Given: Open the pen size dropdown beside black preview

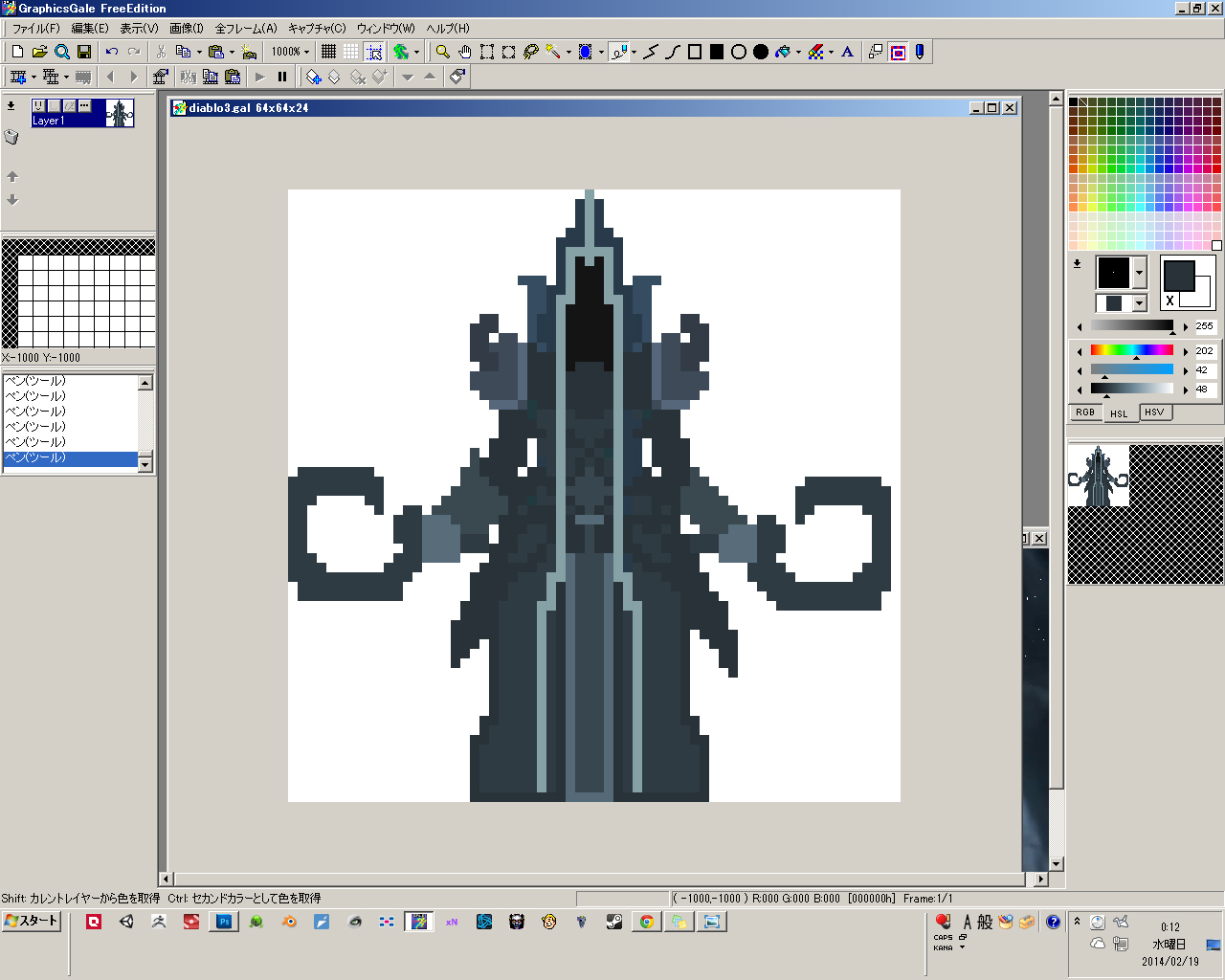Looking at the screenshot, I should 1139,273.
